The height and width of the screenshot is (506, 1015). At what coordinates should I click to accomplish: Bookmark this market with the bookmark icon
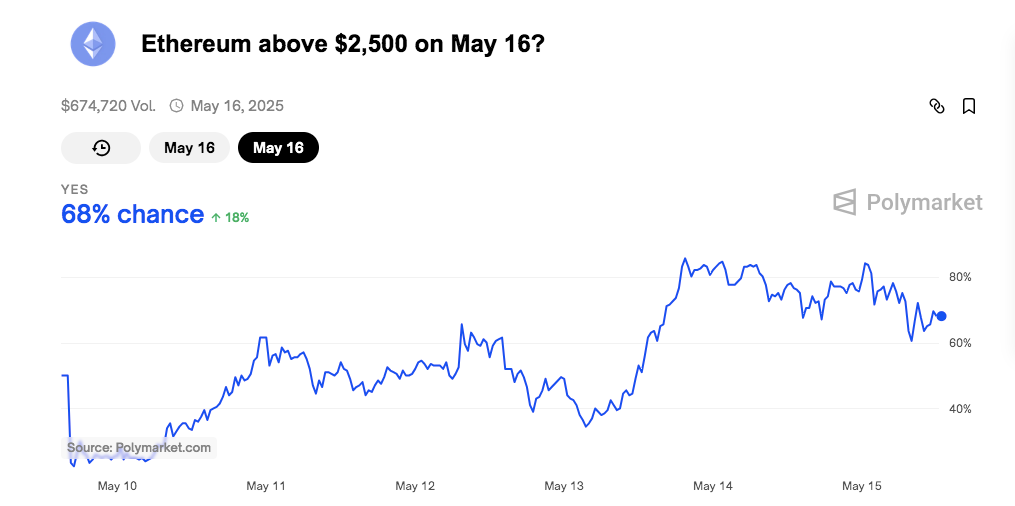[x=969, y=106]
